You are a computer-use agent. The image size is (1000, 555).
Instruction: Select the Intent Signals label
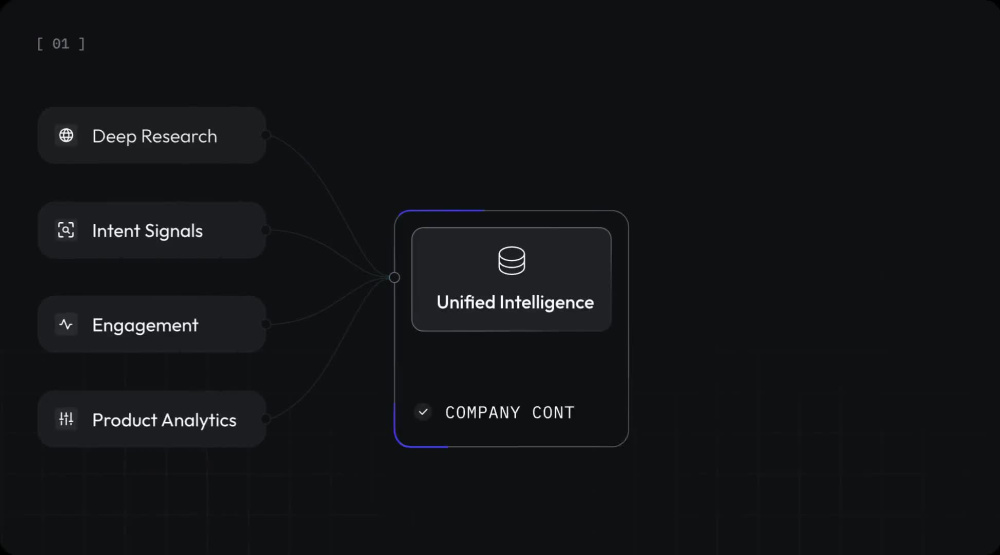click(147, 230)
